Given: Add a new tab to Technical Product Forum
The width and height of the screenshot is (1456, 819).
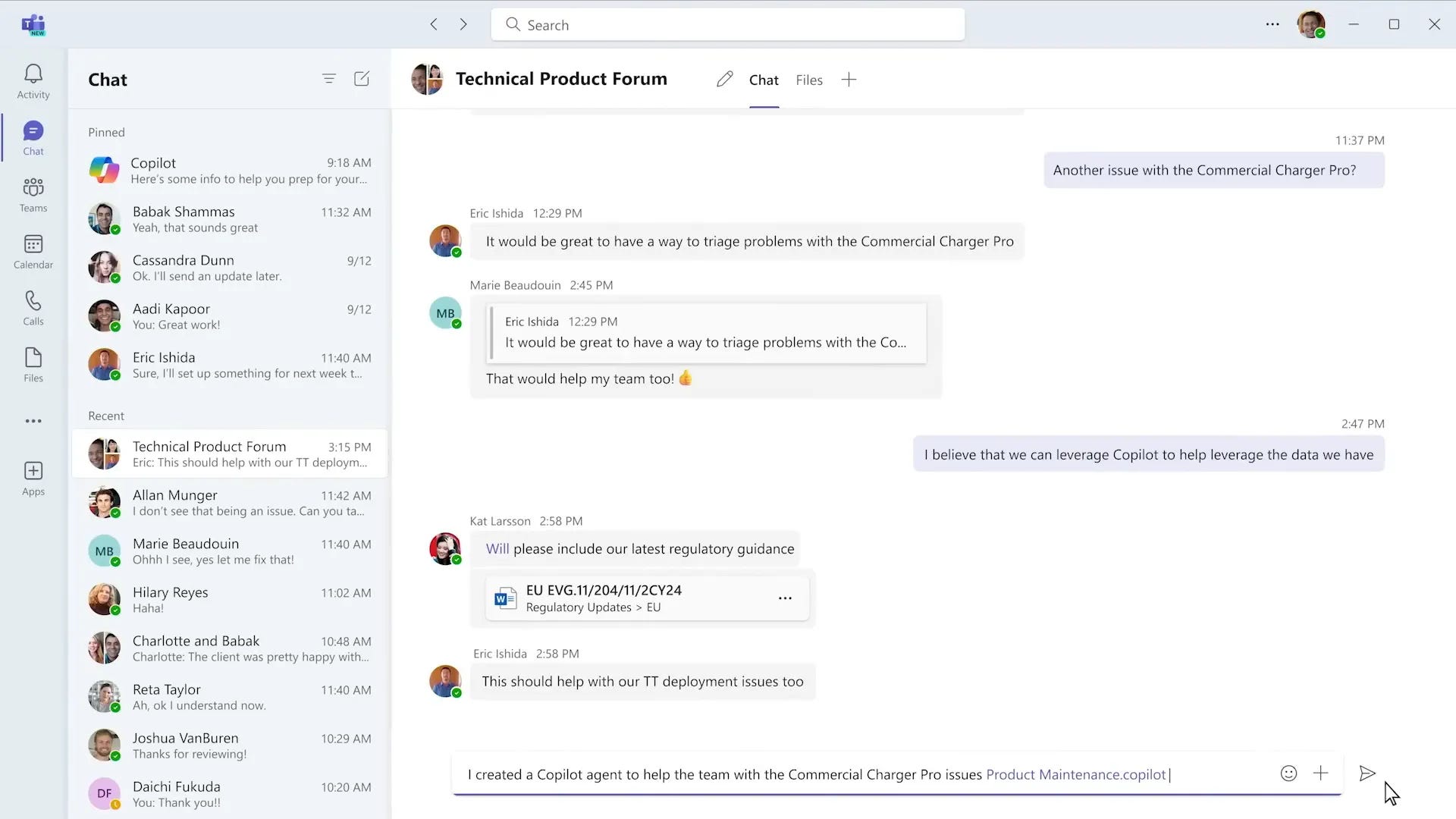Looking at the screenshot, I should click(x=849, y=79).
